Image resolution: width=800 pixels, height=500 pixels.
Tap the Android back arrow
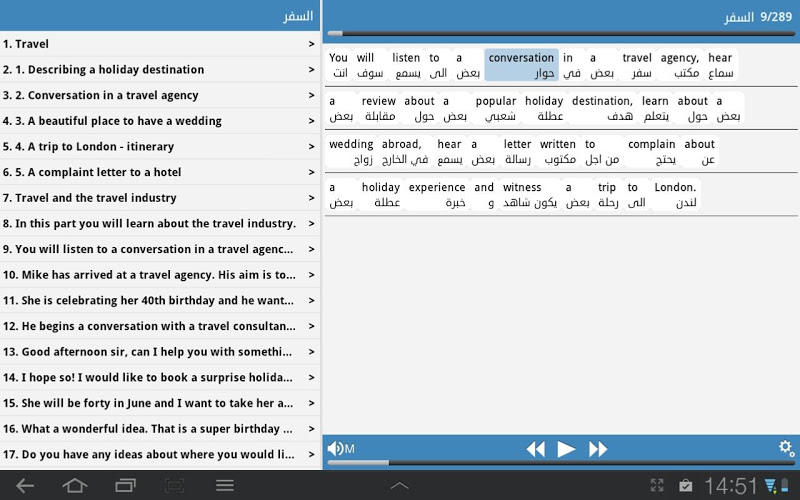click(x=24, y=486)
